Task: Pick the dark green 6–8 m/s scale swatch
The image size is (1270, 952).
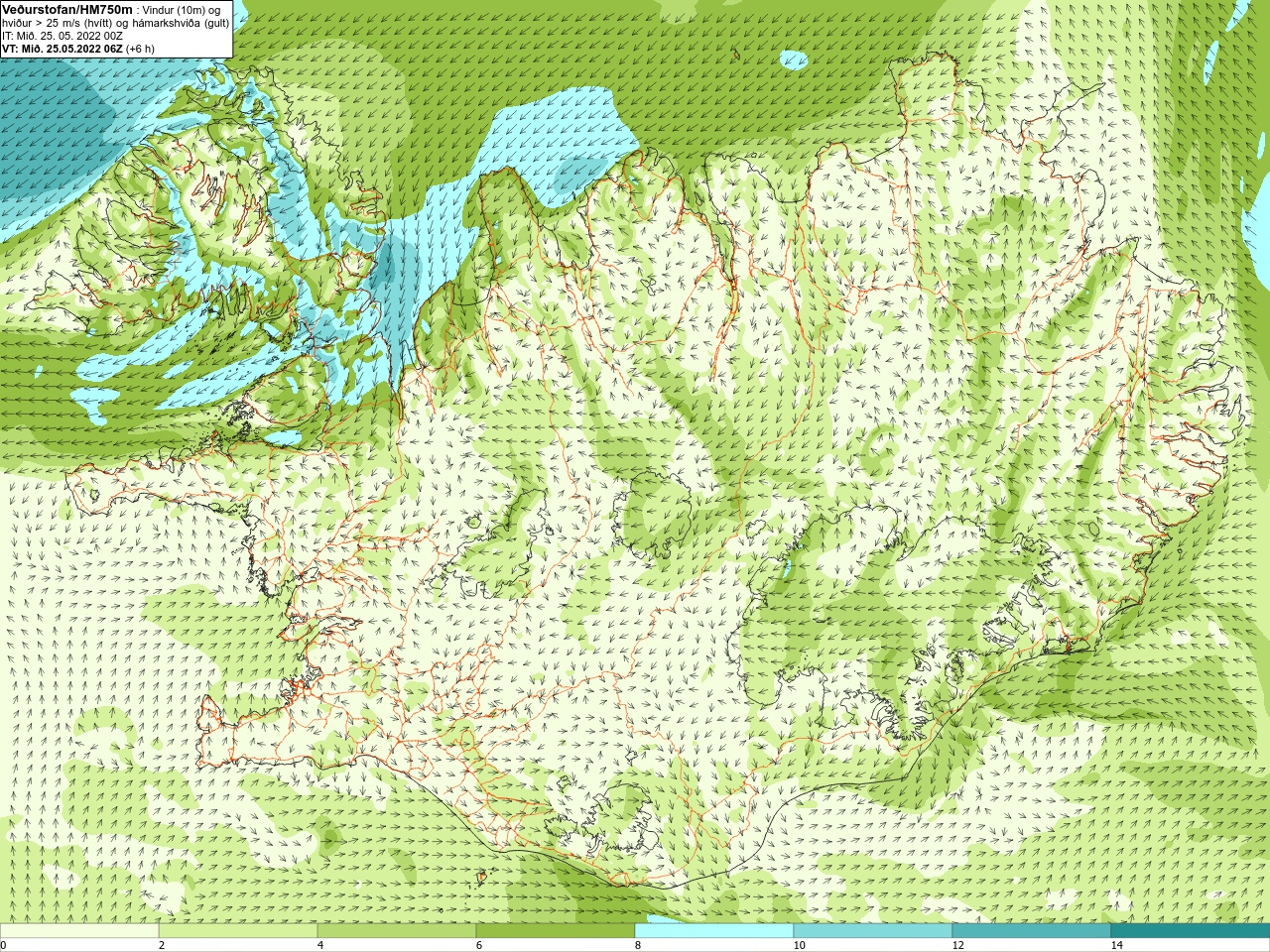Action: [556, 931]
